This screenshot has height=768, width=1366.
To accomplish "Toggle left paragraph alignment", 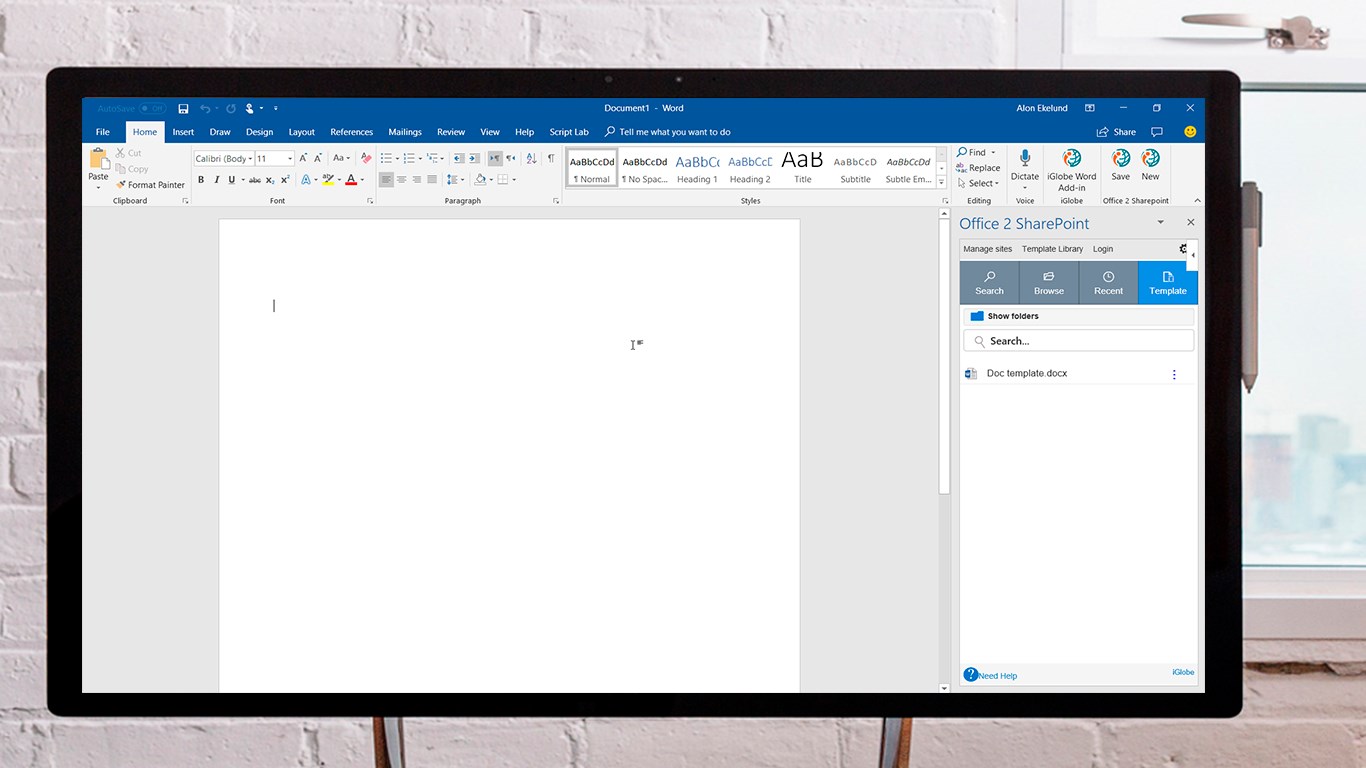I will pos(387,180).
